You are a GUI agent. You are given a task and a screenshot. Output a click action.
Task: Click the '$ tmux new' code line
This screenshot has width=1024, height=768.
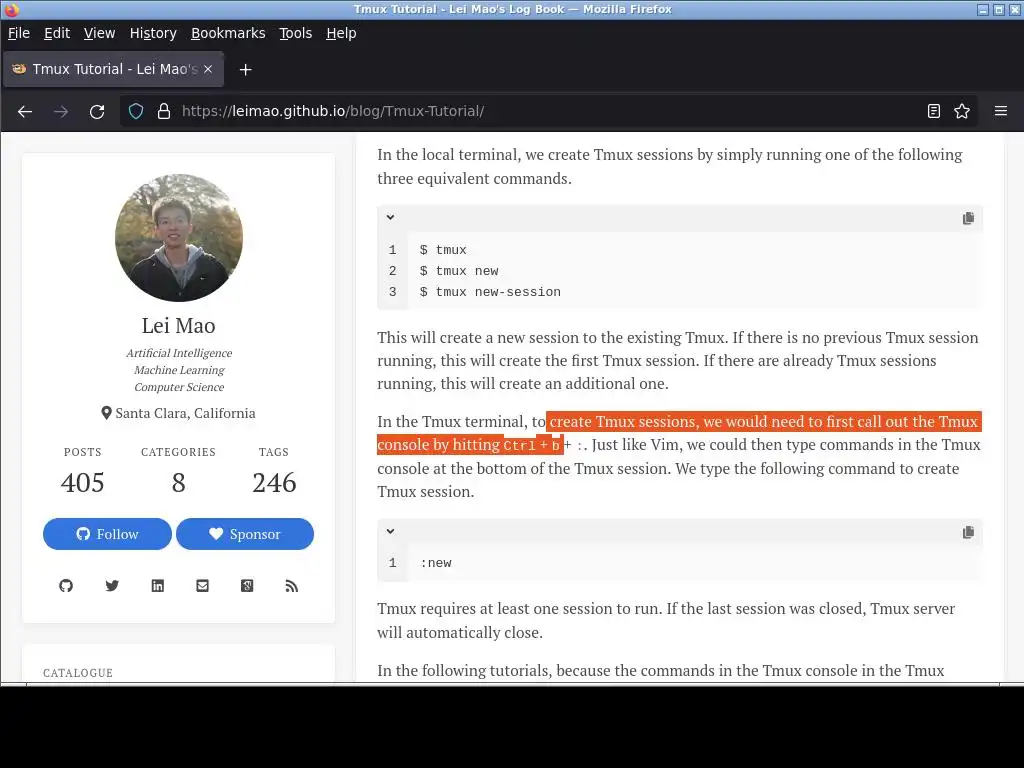pos(459,271)
